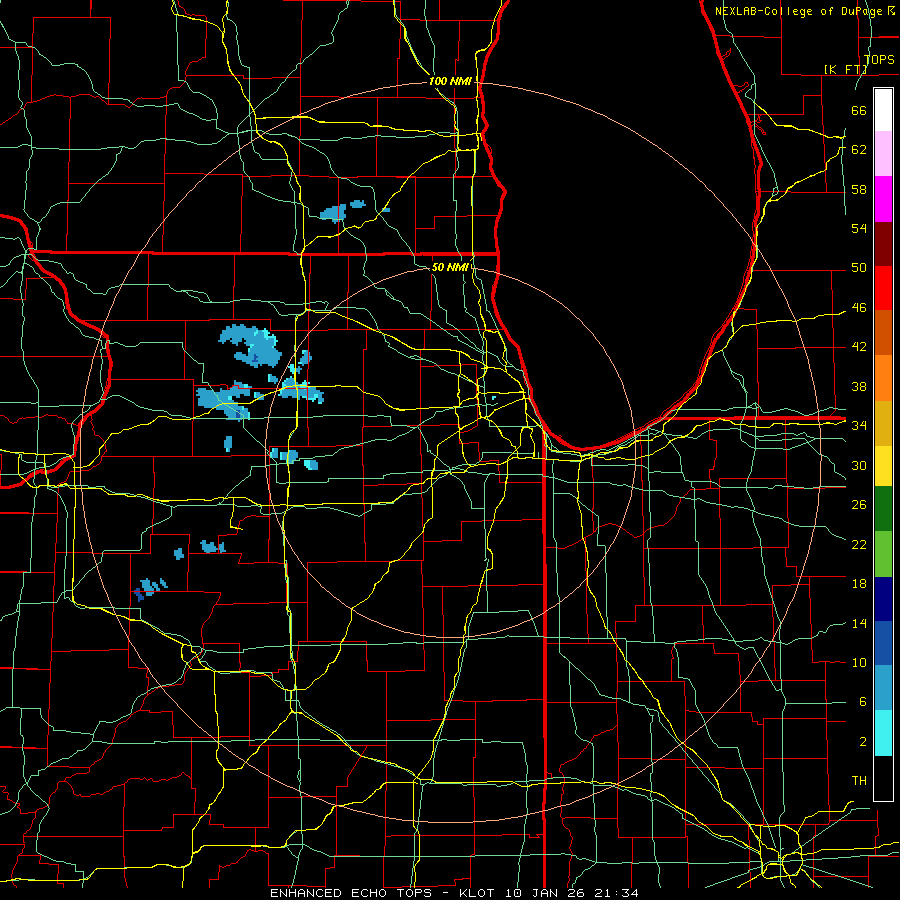Viewport: 900px width, 900px height.
Task: Select the dark green legend swatch
Action: click(x=883, y=509)
